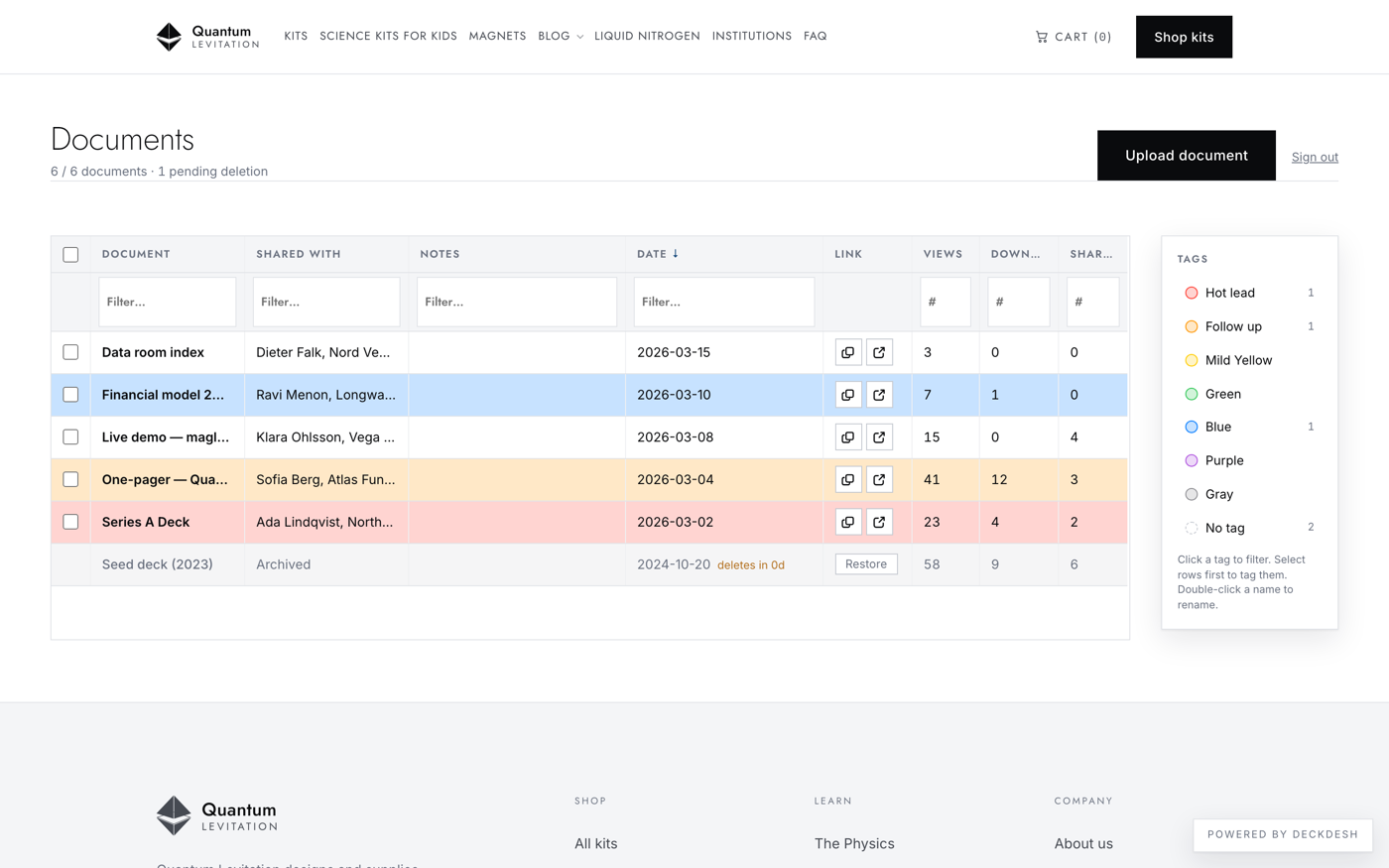The width and height of the screenshot is (1389, 868).
Task: Open the Kits menu item
Action: coord(296,36)
